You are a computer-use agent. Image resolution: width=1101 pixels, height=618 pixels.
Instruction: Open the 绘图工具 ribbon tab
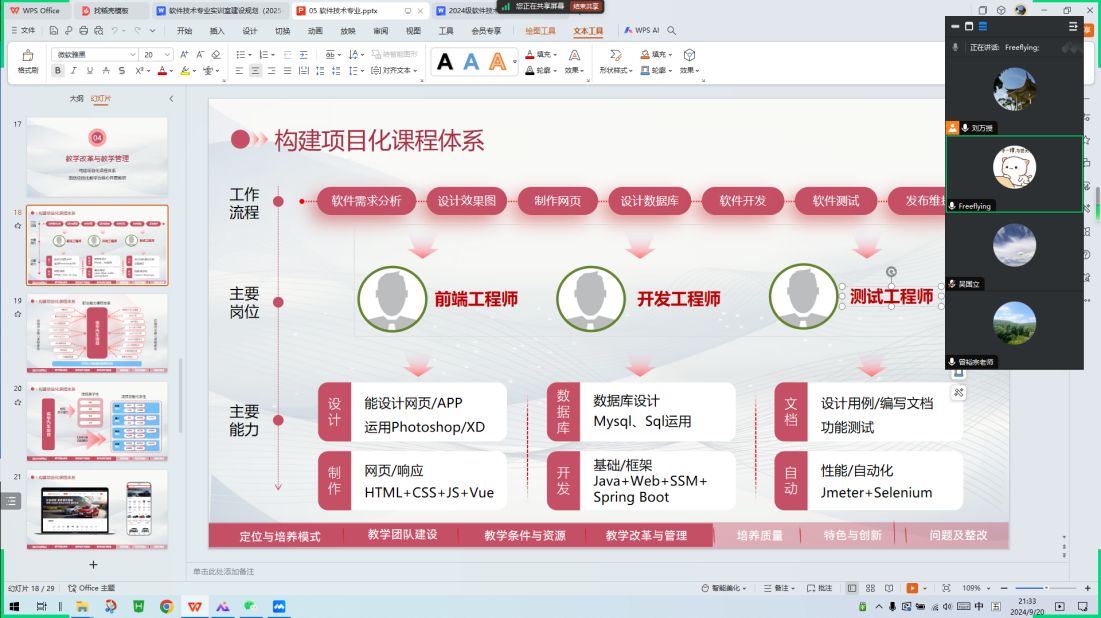coord(540,30)
